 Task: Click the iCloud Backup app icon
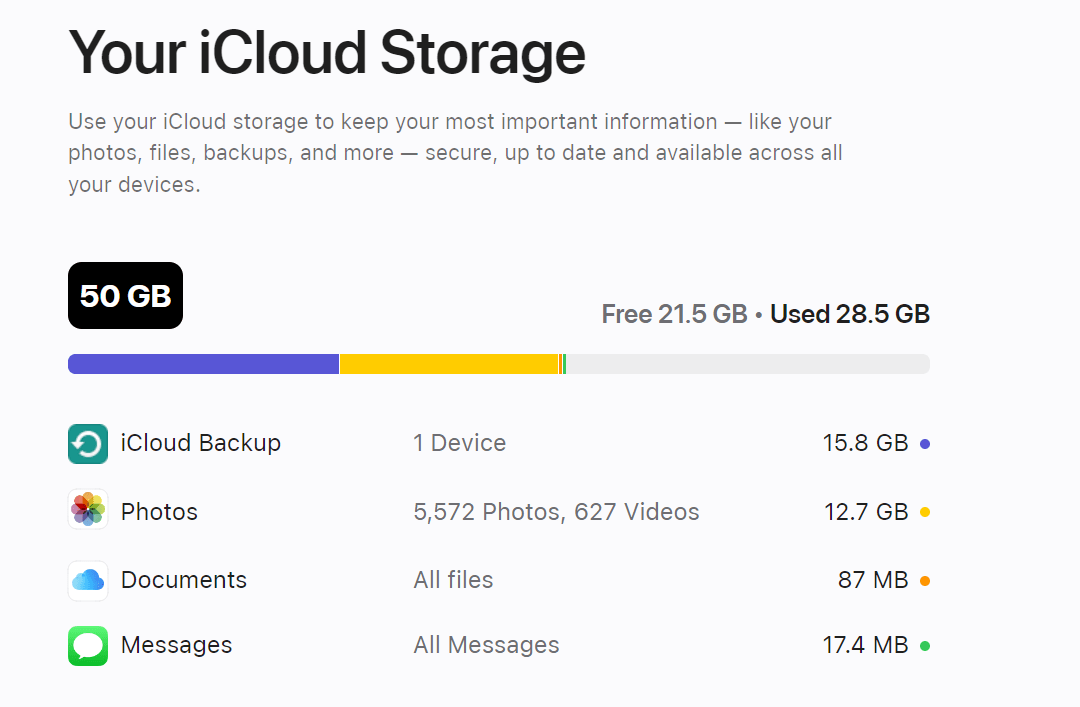point(87,443)
